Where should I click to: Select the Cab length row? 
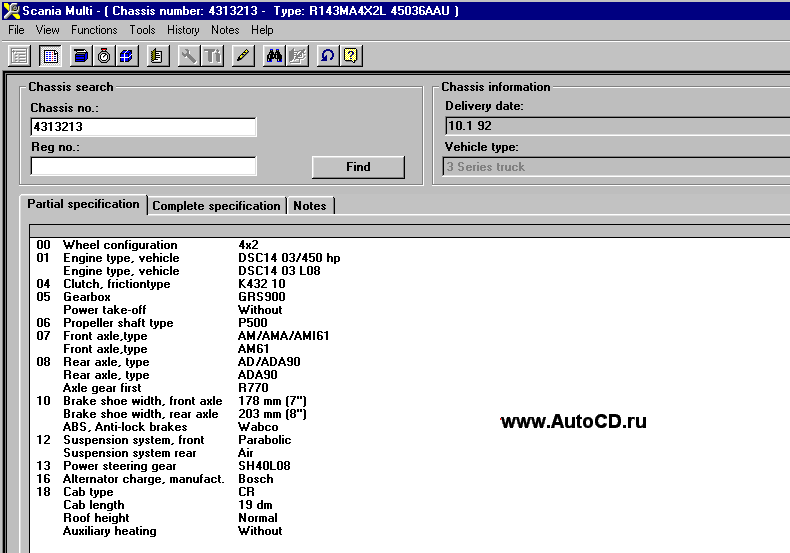411,505
